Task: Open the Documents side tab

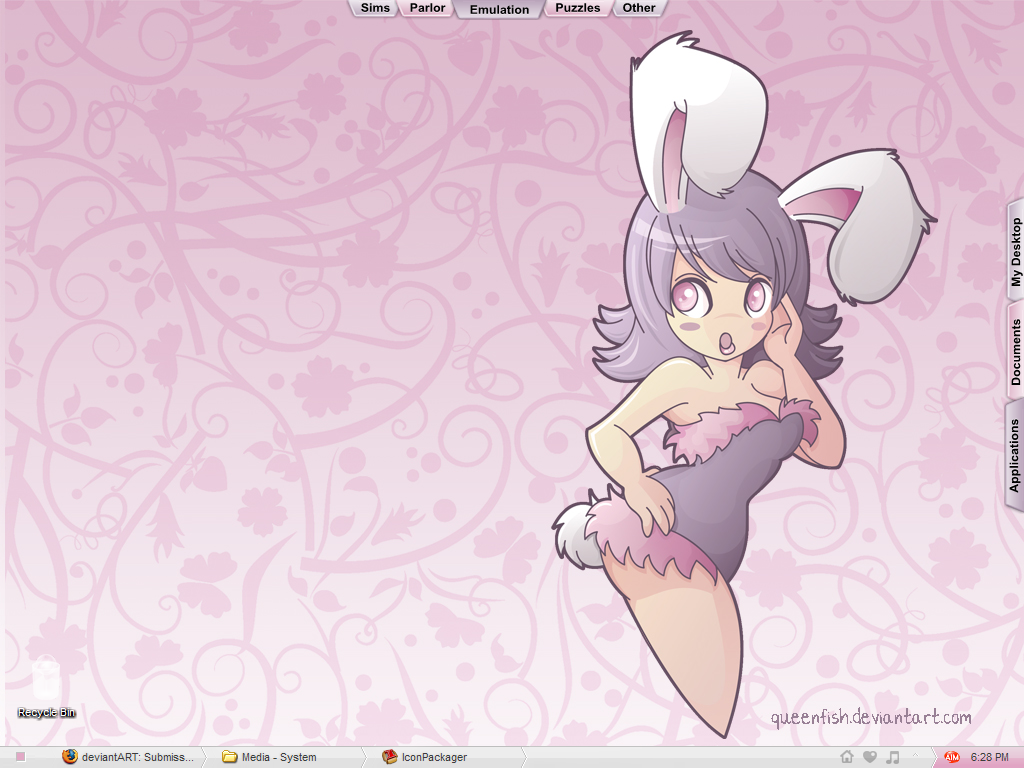Action: [1016, 352]
